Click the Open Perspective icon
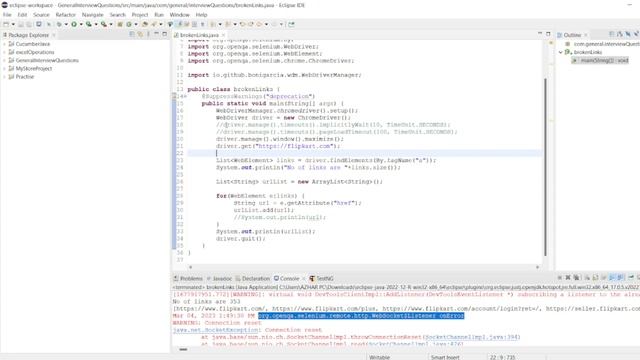The width and height of the screenshot is (640, 360). point(291,24)
